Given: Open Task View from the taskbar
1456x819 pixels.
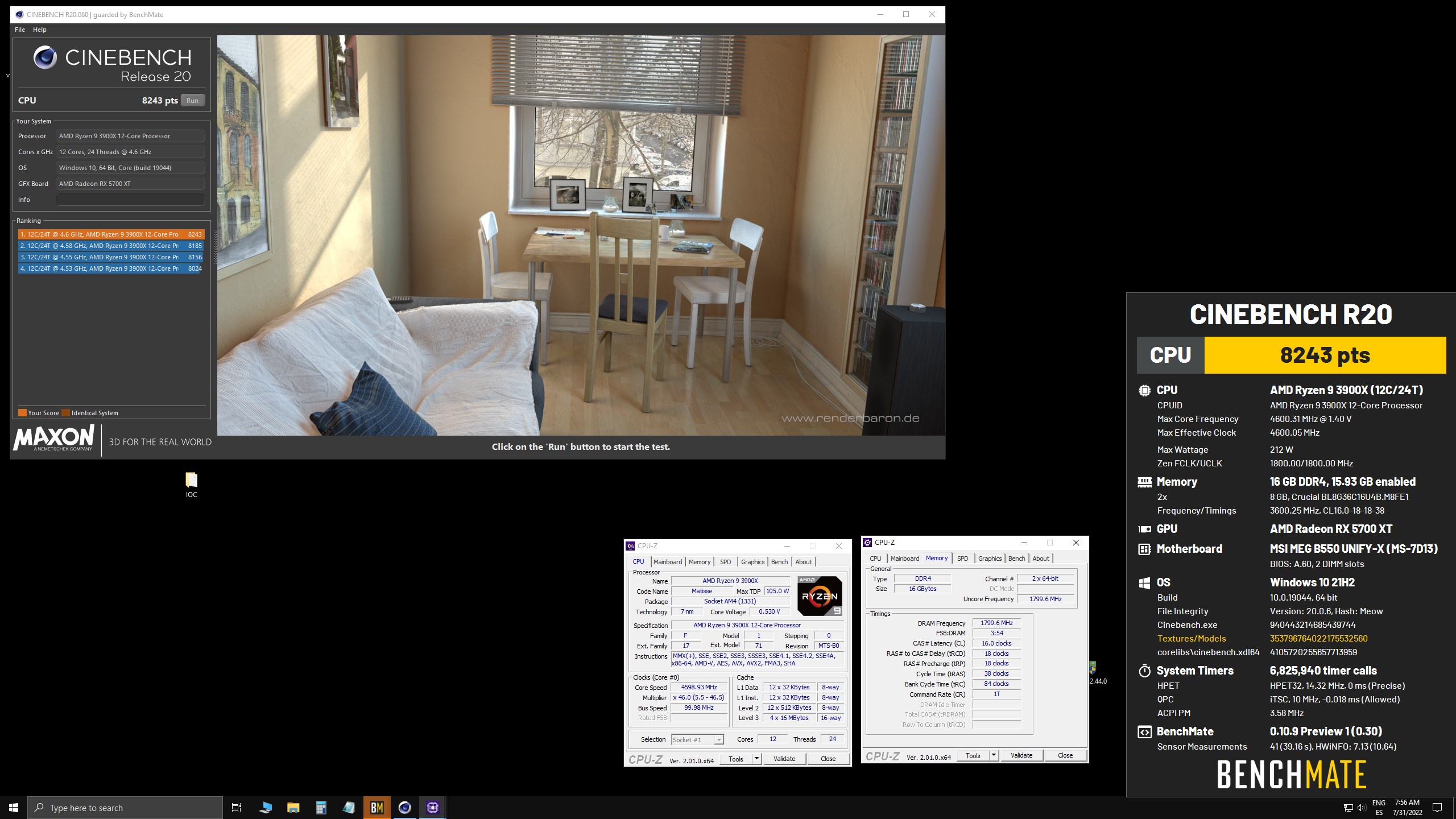Looking at the screenshot, I should [x=237, y=808].
